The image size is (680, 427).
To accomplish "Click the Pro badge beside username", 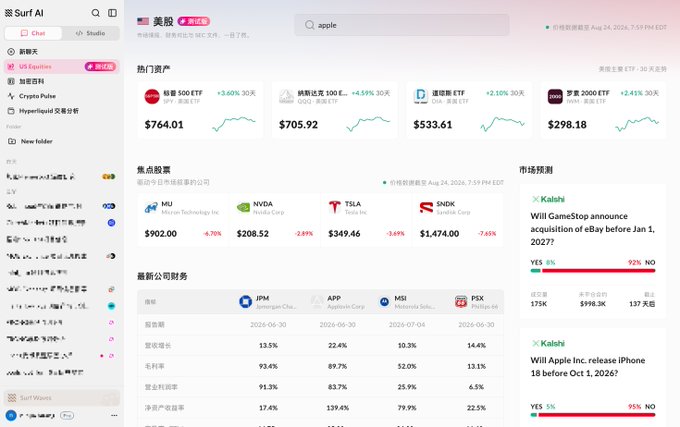I will tap(67, 415).
